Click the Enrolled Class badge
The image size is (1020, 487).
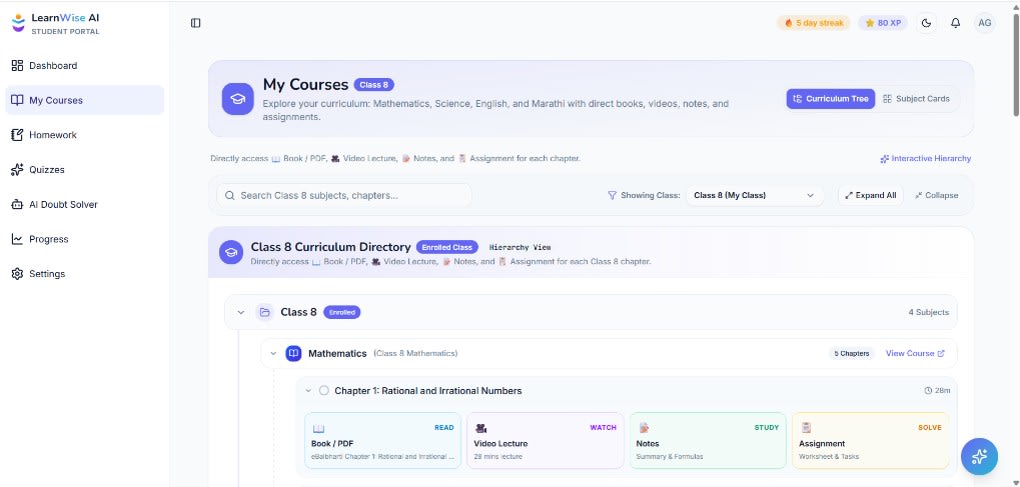pos(447,247)
